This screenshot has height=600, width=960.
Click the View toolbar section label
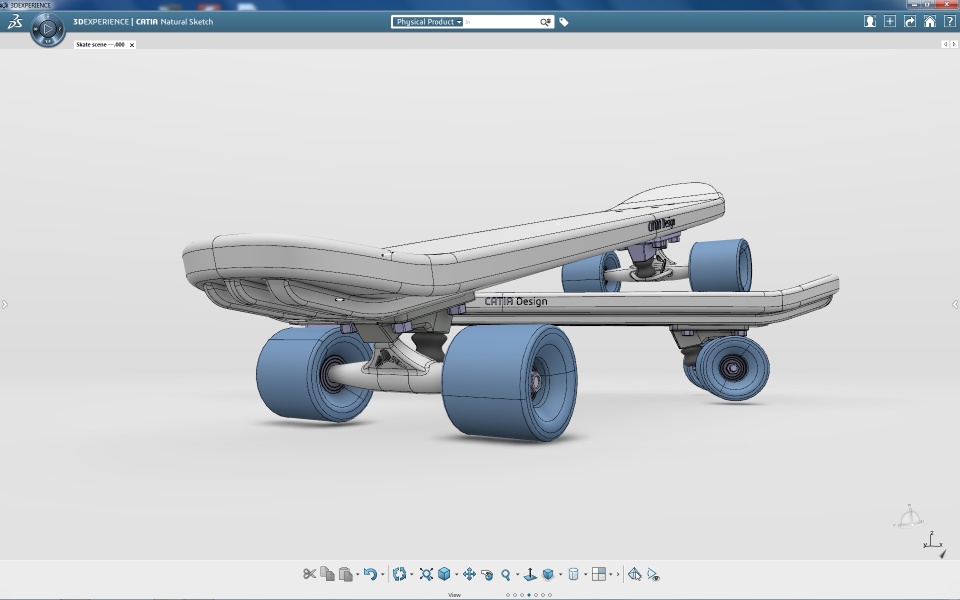(454, 594)
